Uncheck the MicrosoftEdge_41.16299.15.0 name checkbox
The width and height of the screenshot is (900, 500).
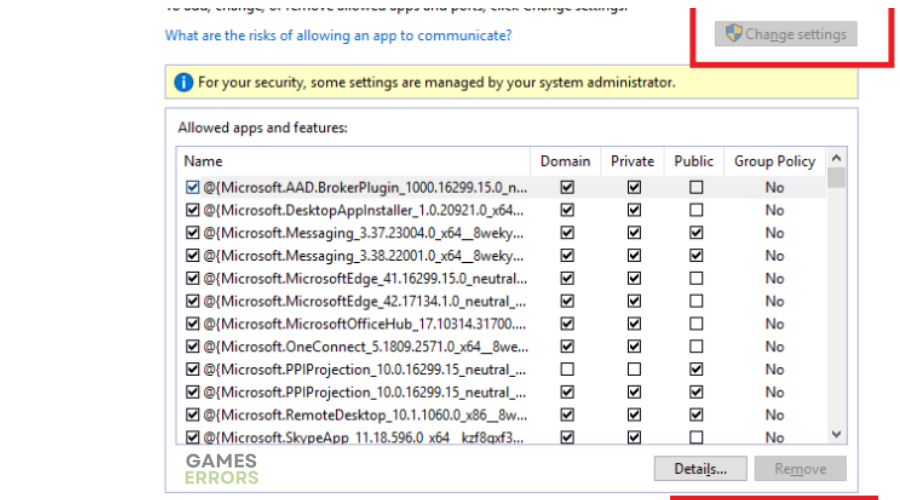(x=192, y=278)
